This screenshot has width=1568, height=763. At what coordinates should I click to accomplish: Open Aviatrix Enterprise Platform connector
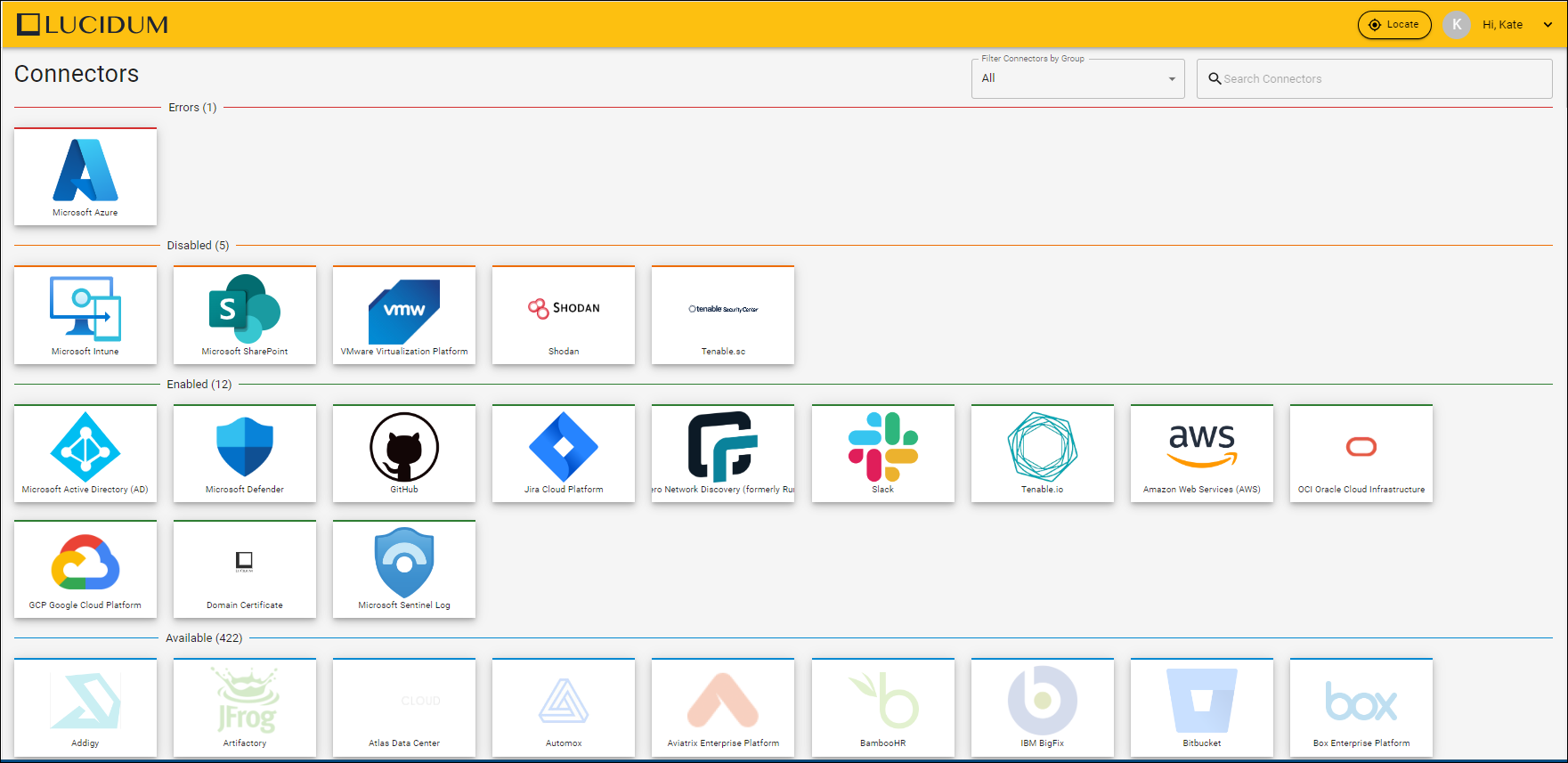(723, 708)
